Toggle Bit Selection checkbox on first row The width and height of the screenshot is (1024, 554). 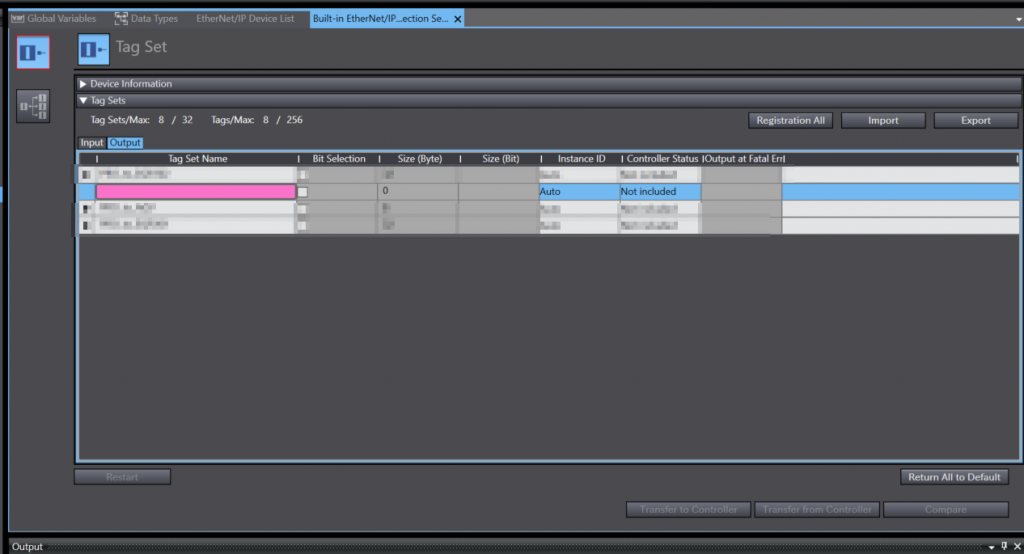(x=303, y=175)
